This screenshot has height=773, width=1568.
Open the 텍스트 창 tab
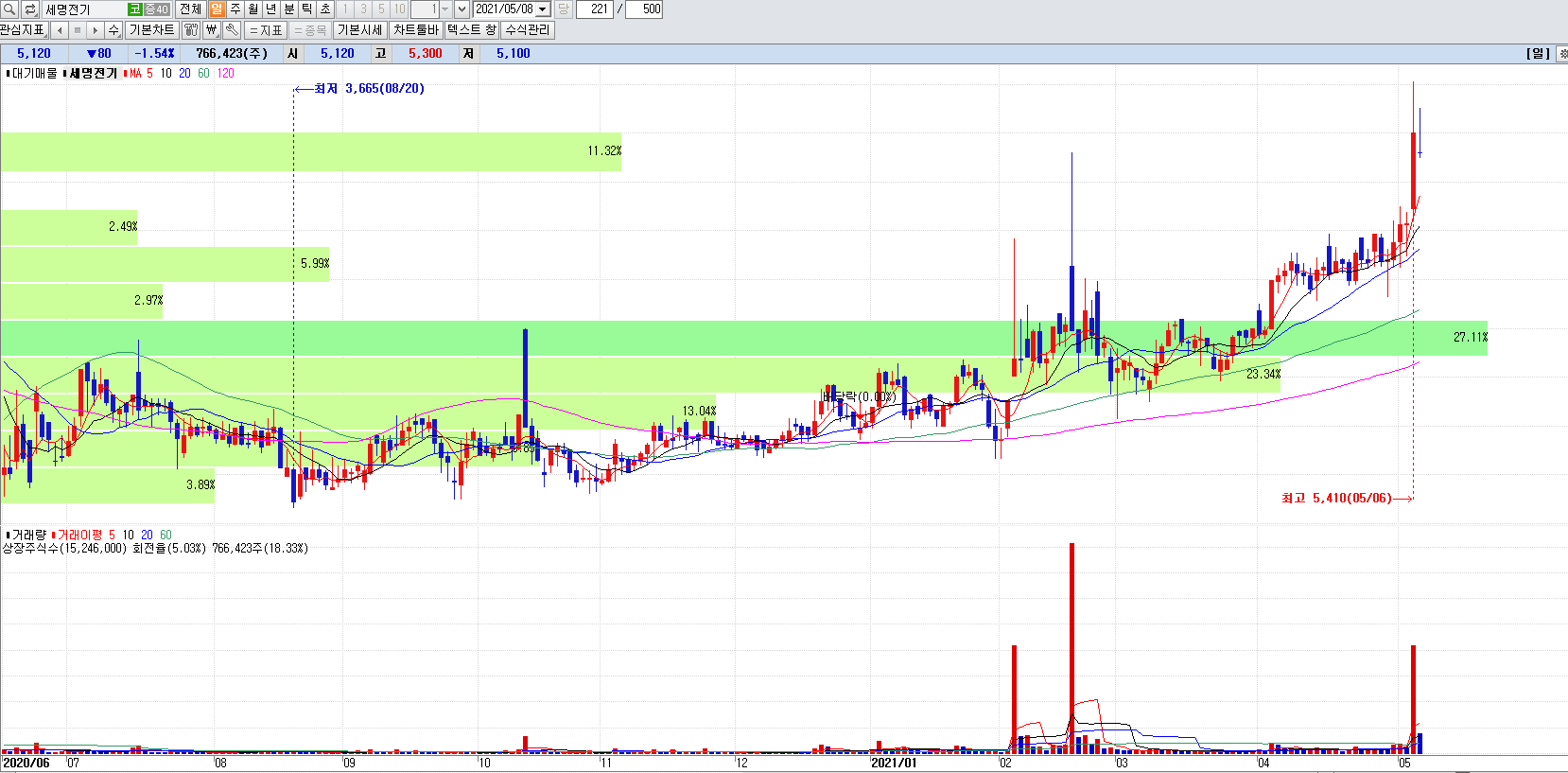(x=472, y=30)
